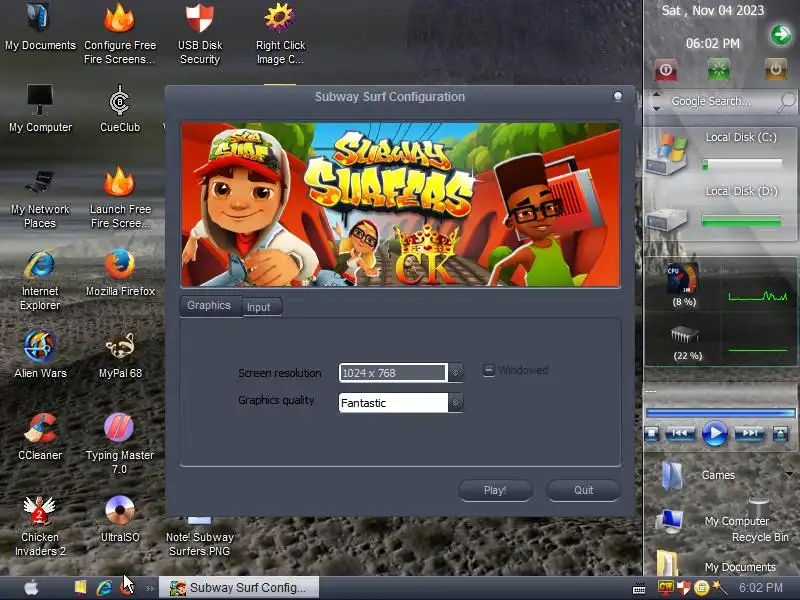Image resolution: width=800 pixels, height=600 pixels.
Task: Click the keyboard tray icon
Action: pyautogui.click(x=639, y=589)
